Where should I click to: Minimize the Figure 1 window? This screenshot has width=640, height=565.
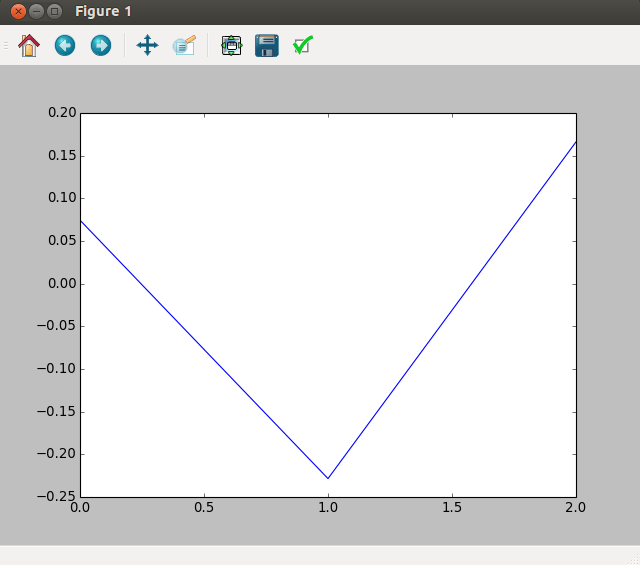36,11
